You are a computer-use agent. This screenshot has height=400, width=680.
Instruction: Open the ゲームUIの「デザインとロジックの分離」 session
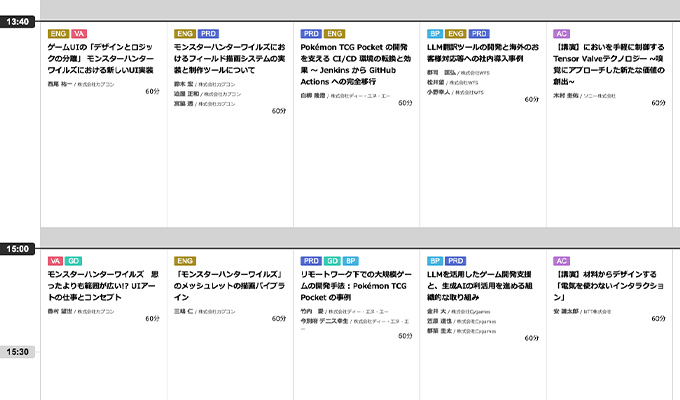pyautogui.click(x=100, y=59)
